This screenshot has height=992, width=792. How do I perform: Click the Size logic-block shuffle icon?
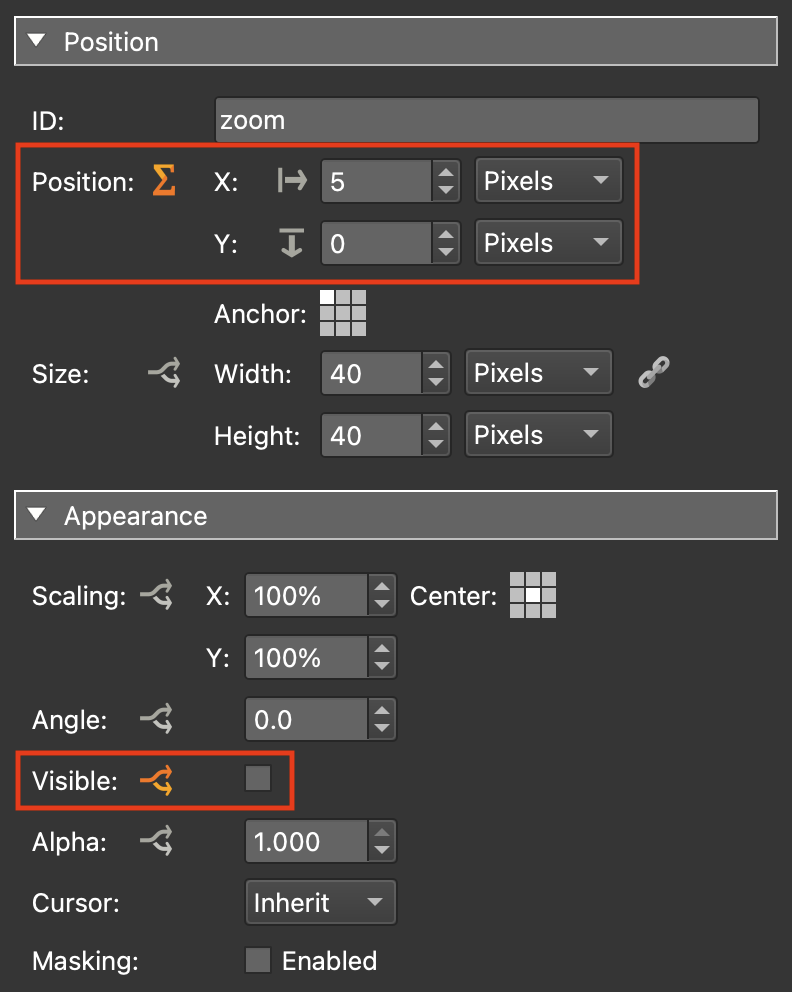pyautogui.click(x=163, y=374)
